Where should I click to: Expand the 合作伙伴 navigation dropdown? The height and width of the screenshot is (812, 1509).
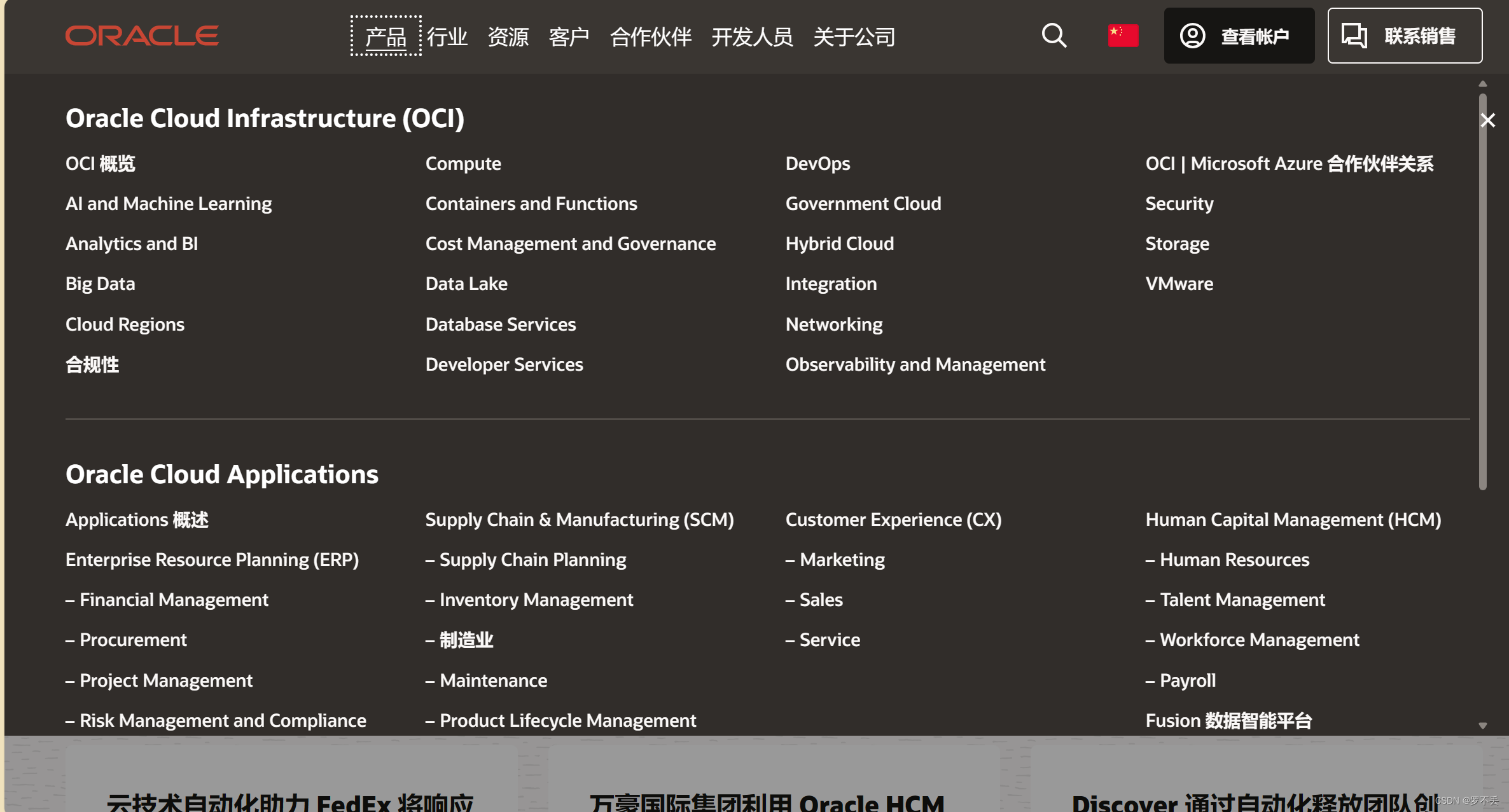click(651, 35)
